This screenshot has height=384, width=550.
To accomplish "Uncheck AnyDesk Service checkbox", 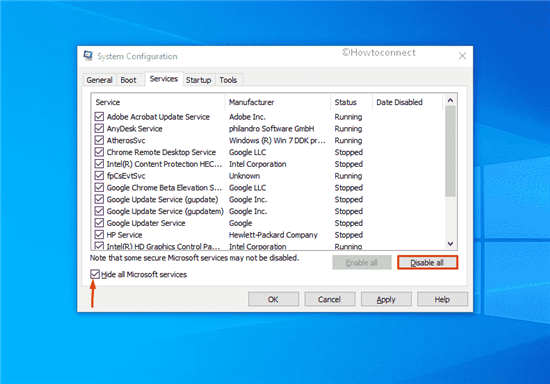I will tap(99, 128).
